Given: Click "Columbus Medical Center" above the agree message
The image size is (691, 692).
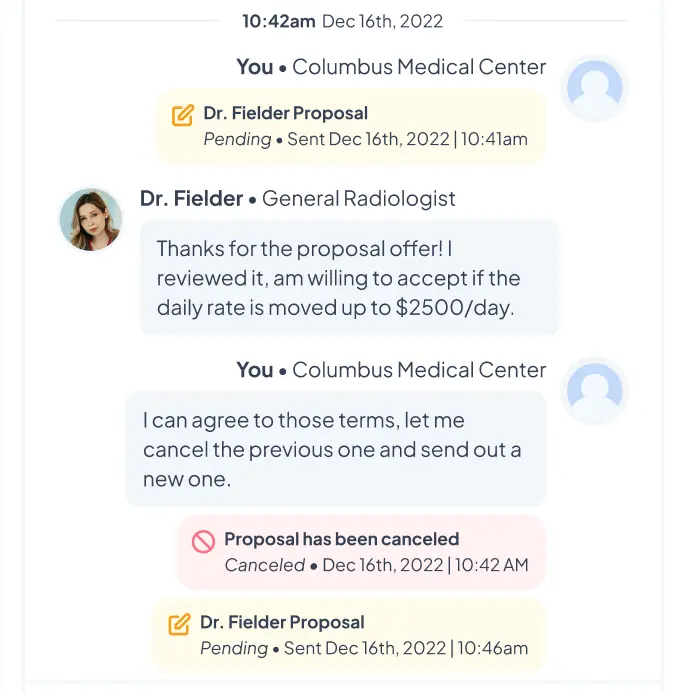Looking at the screenshot, I should click(419, 370).
